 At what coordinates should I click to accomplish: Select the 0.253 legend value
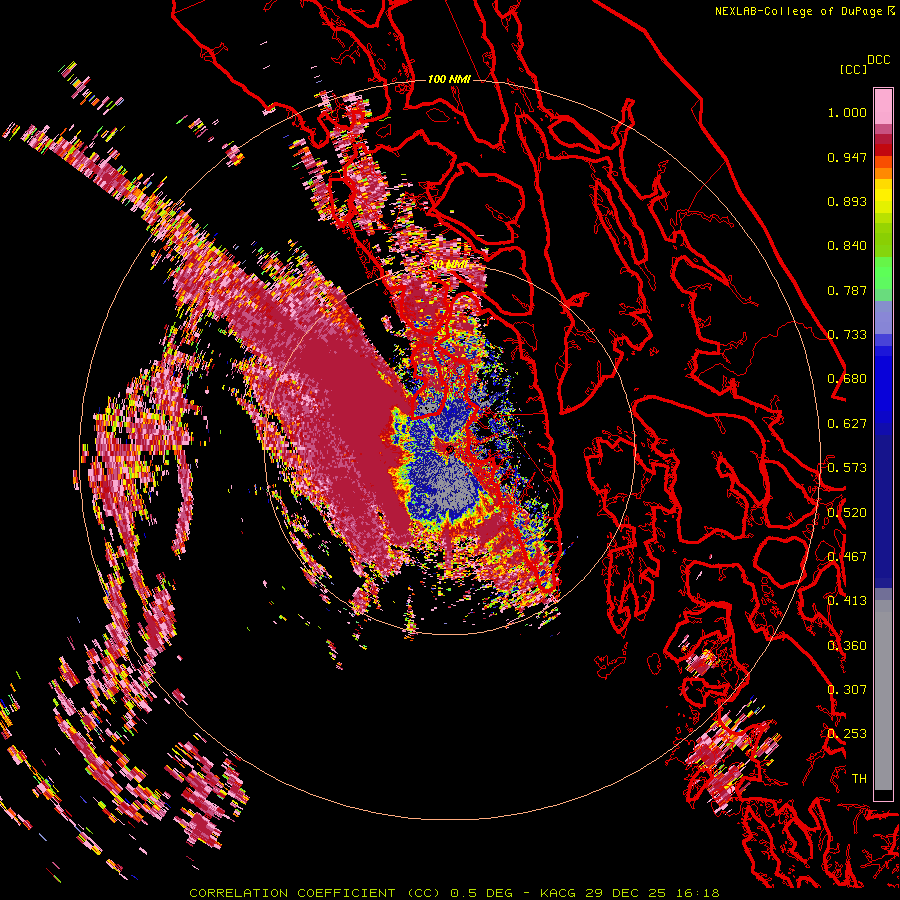click(x=847, y=734)
